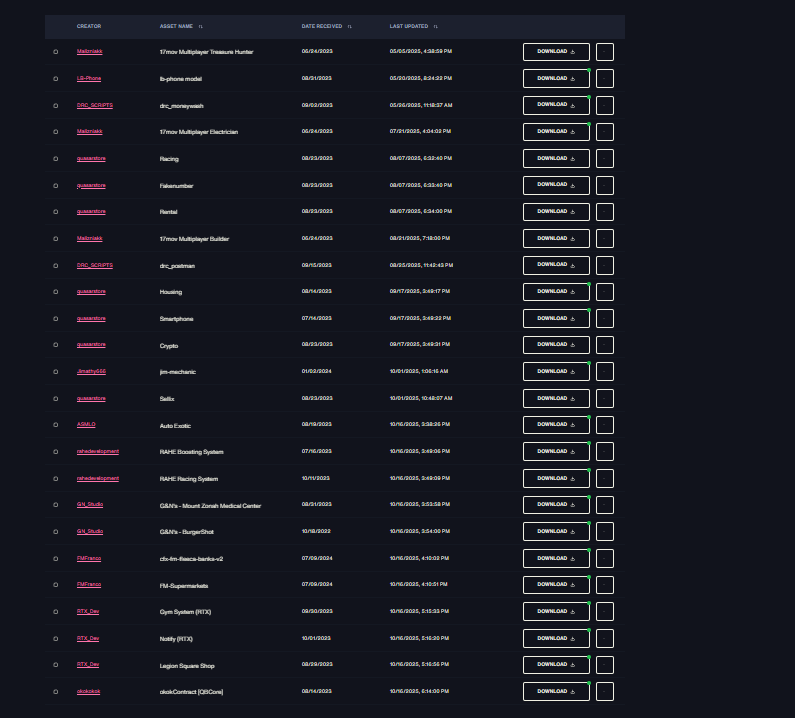Click circle icon beside jim-mechanic row
The height and width of the screenshot is (718, 795).
(56, 372)
